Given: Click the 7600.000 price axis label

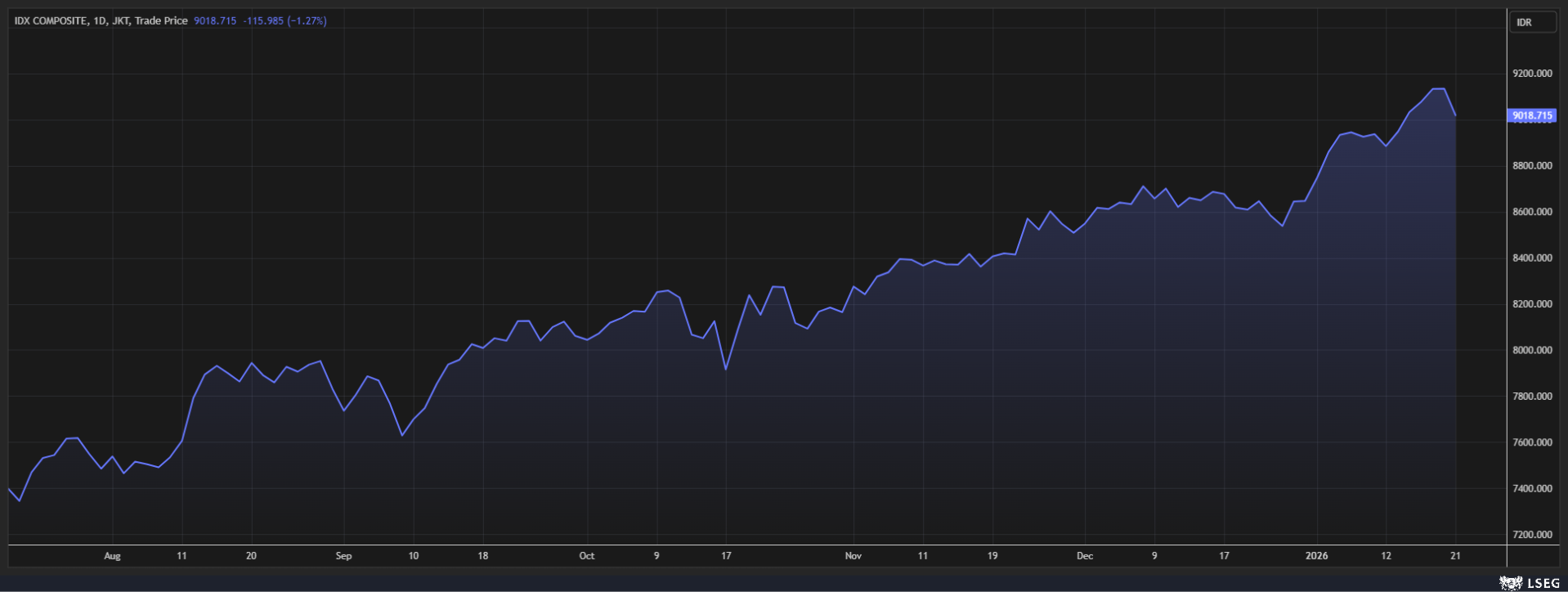Looking at the screenshot, I should click(1531, 442).
